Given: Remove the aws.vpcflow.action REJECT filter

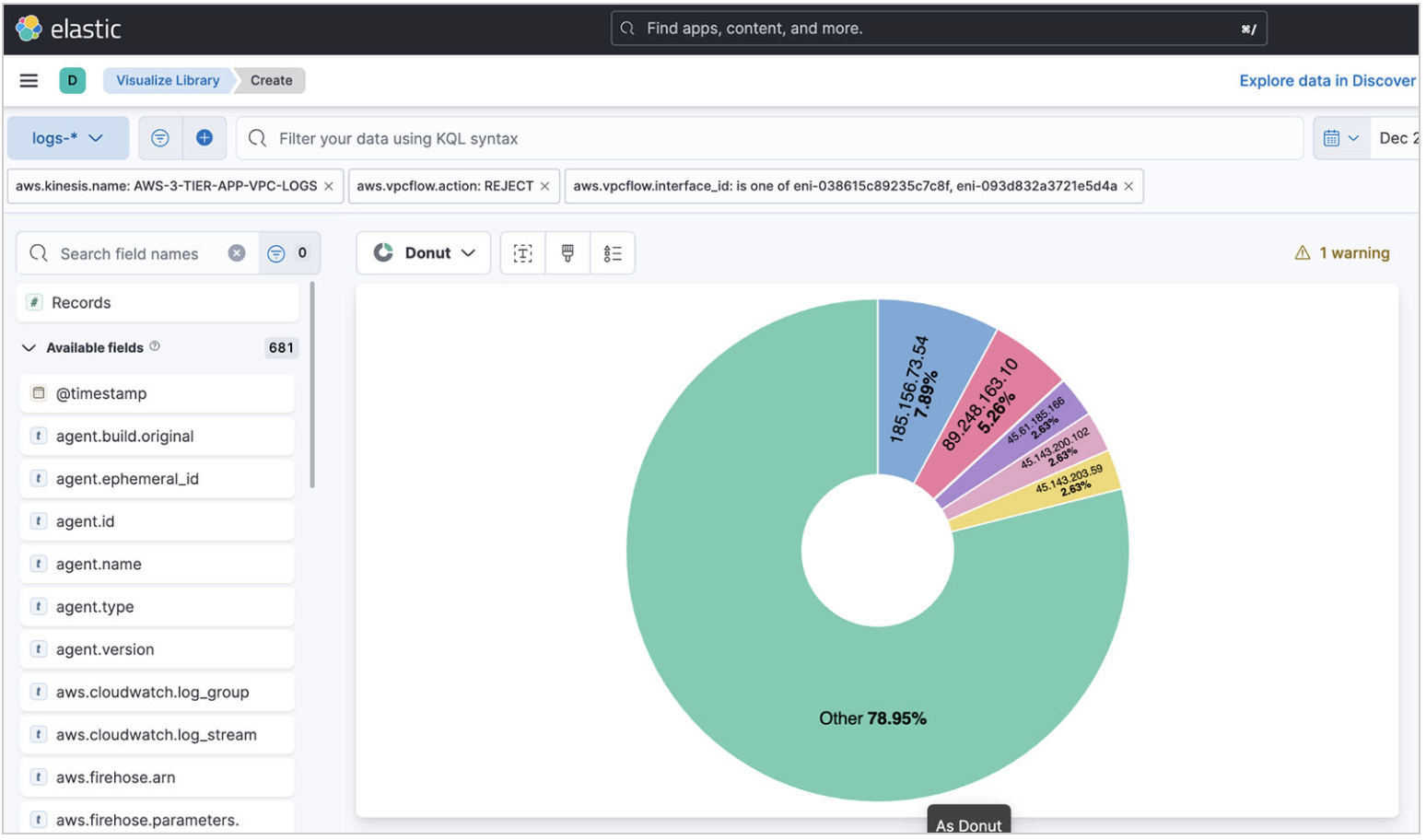Looking at the screenshot, I should click(x=544, y=185).
